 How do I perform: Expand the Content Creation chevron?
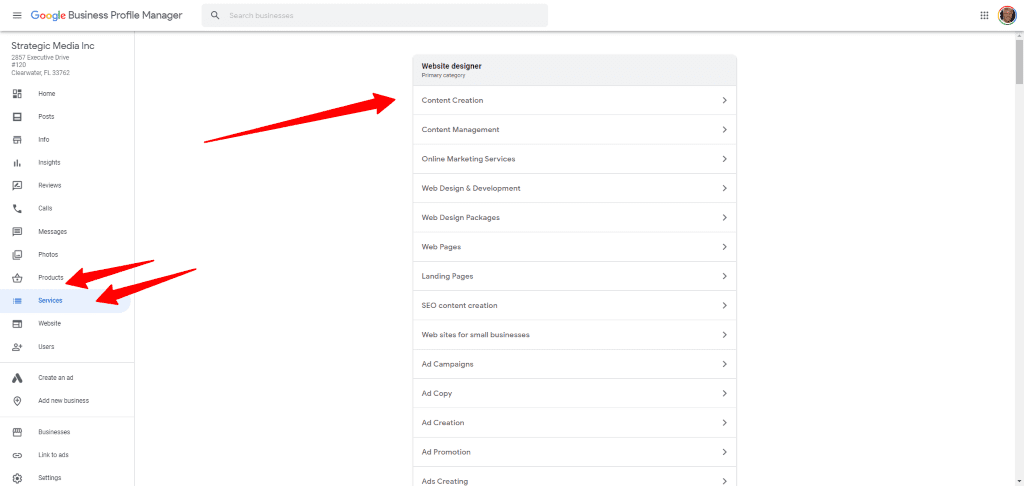[x=724, y=101]
